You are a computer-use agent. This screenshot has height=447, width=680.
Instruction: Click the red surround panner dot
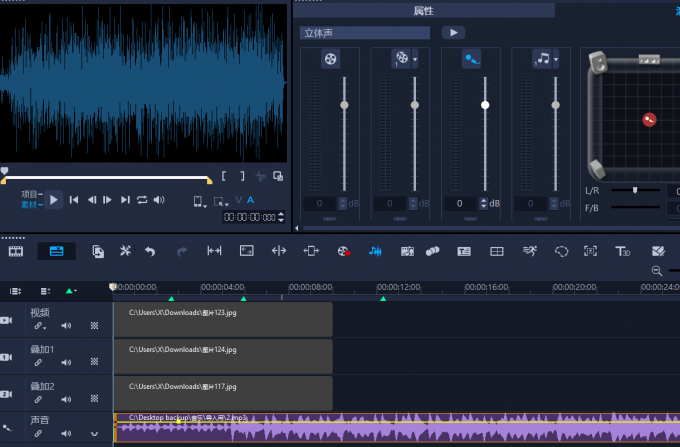649,119
